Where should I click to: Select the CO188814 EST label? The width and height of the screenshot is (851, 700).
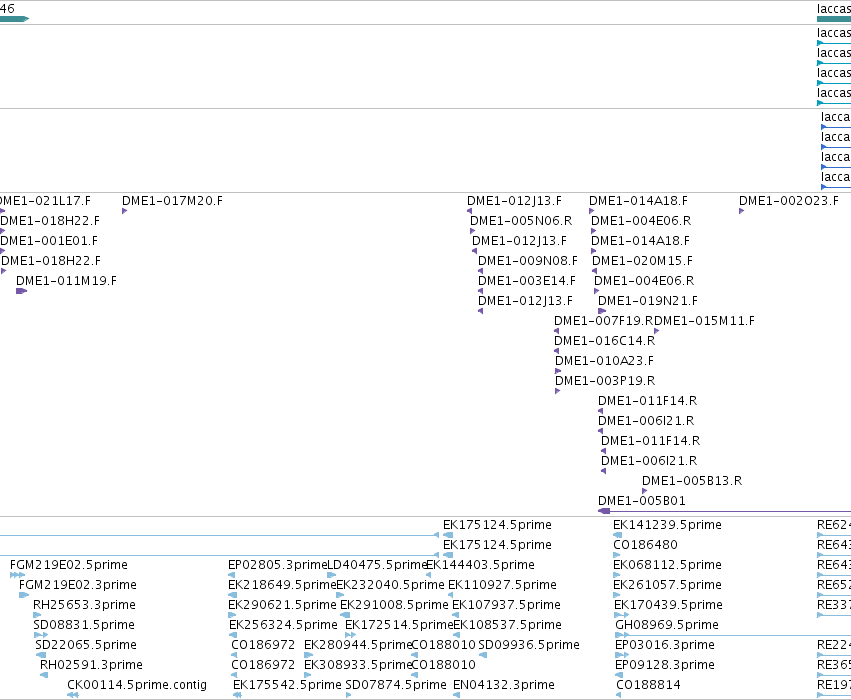pyautogui.click(x=648, y=685)
